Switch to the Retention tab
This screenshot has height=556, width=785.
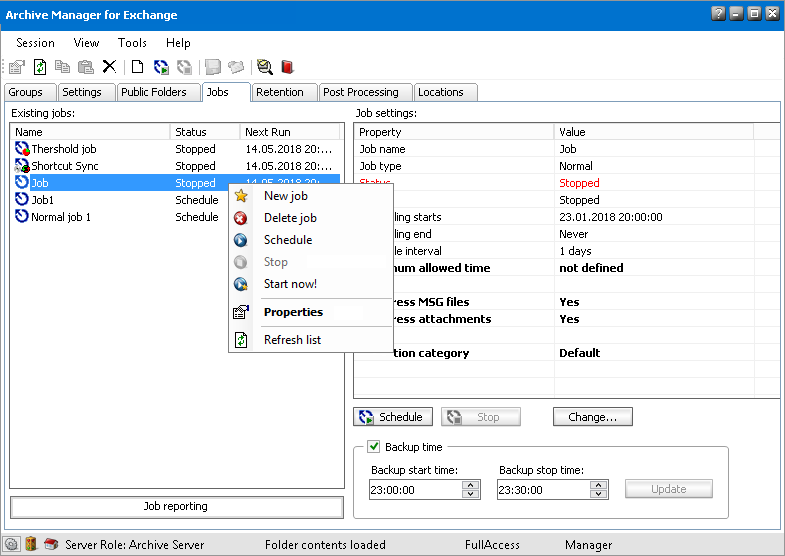click(279, 92)
